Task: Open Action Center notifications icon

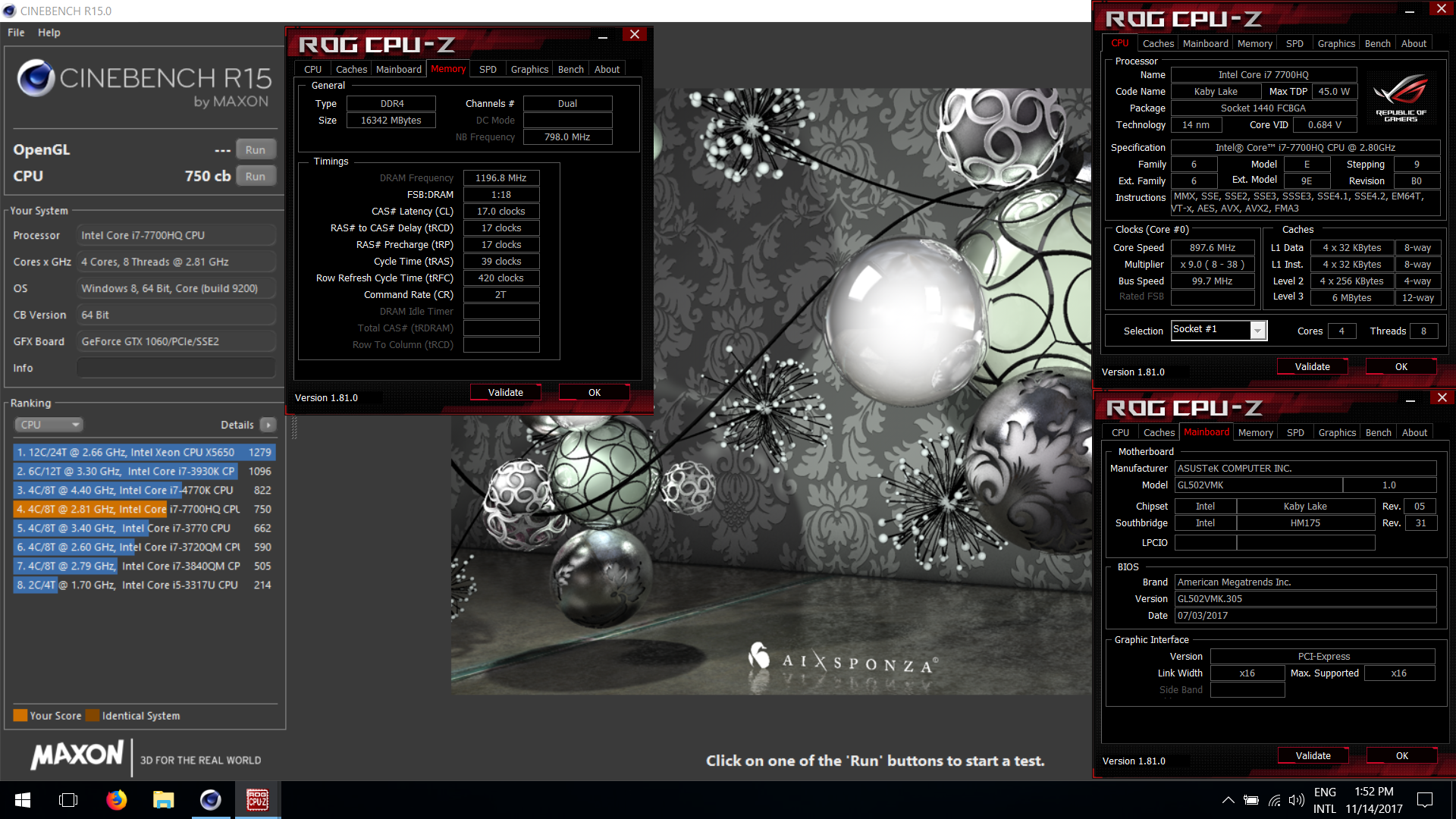Action: [x=1425, y=800]
